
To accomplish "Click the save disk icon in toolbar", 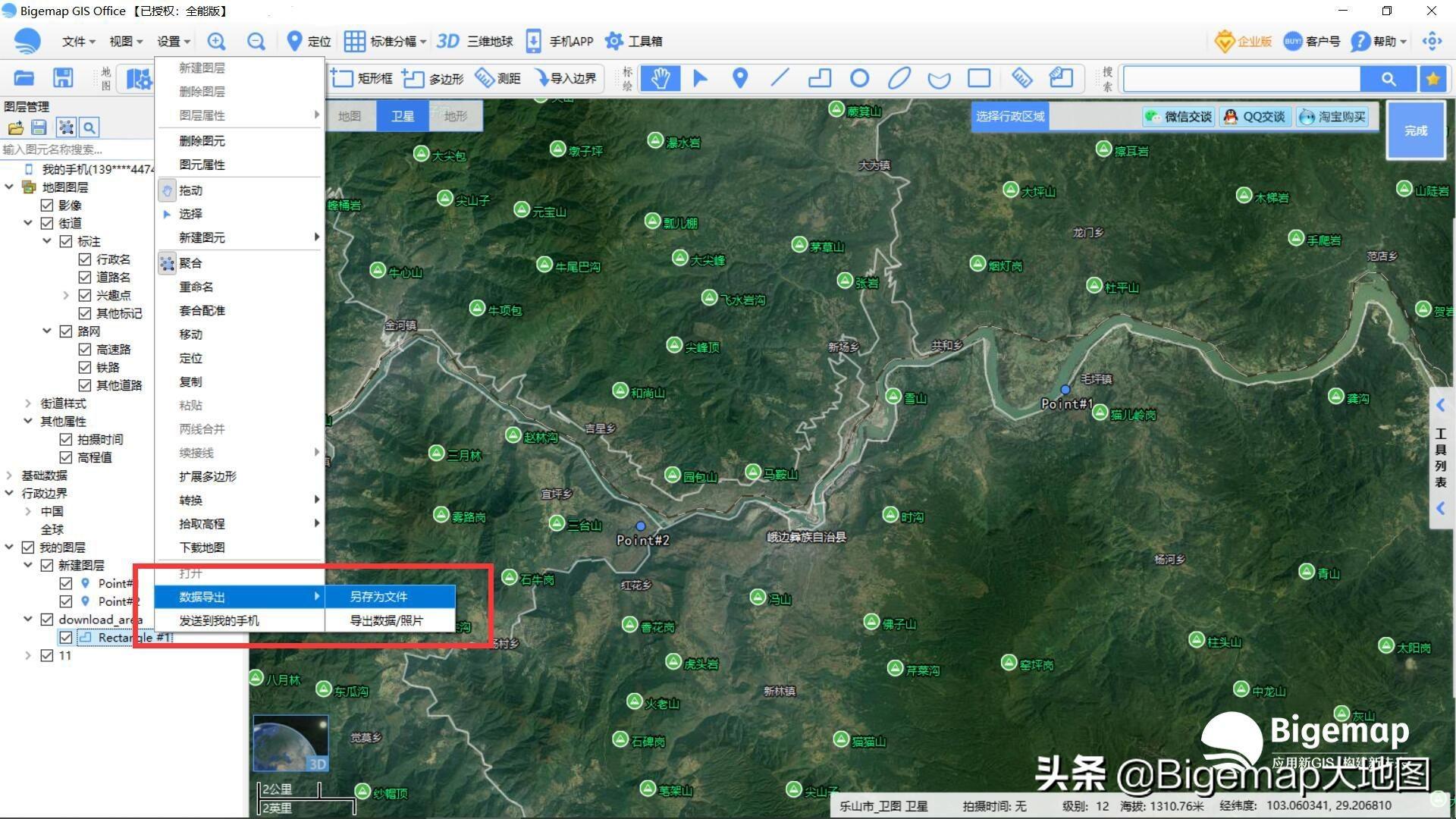I will 63,78.
